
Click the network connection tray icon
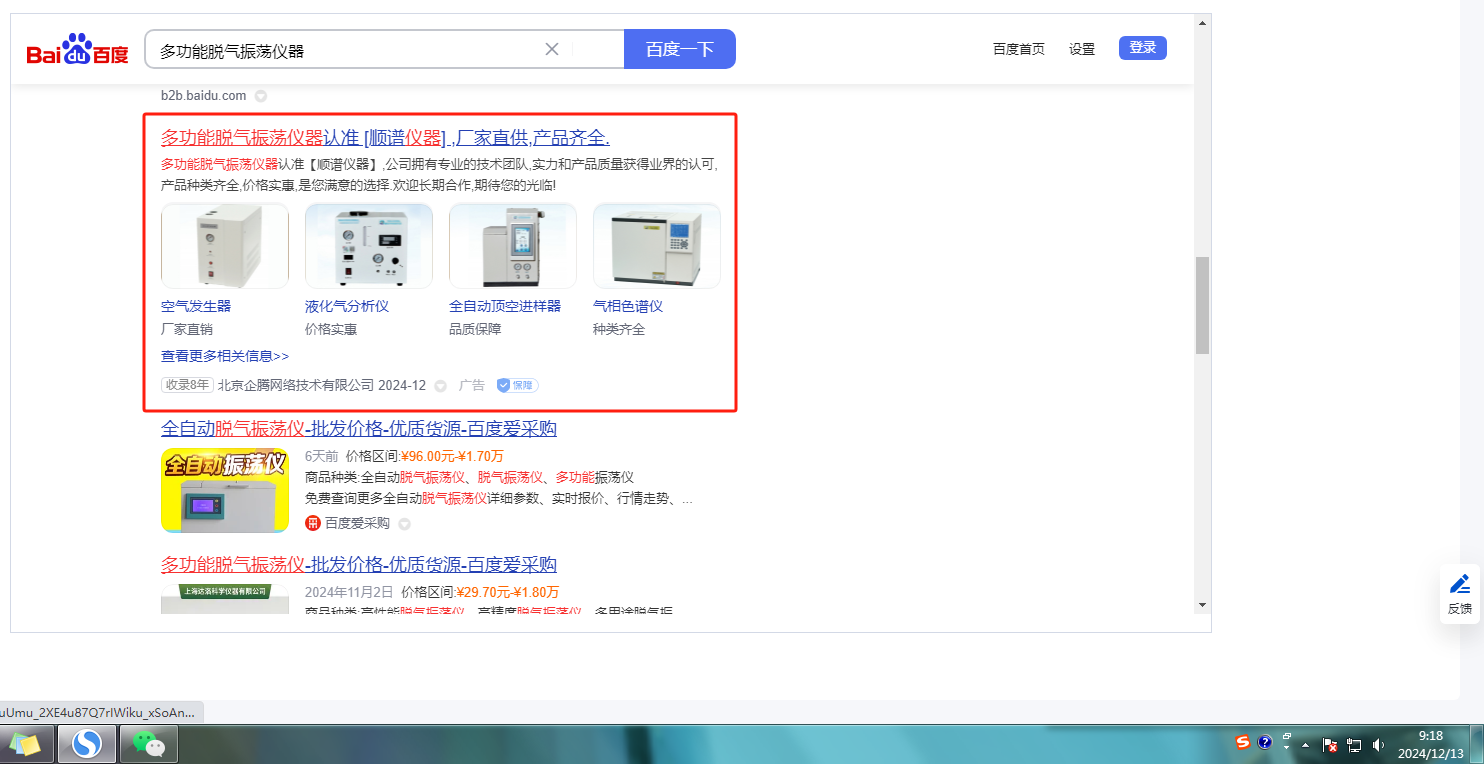pos(1355,745)
